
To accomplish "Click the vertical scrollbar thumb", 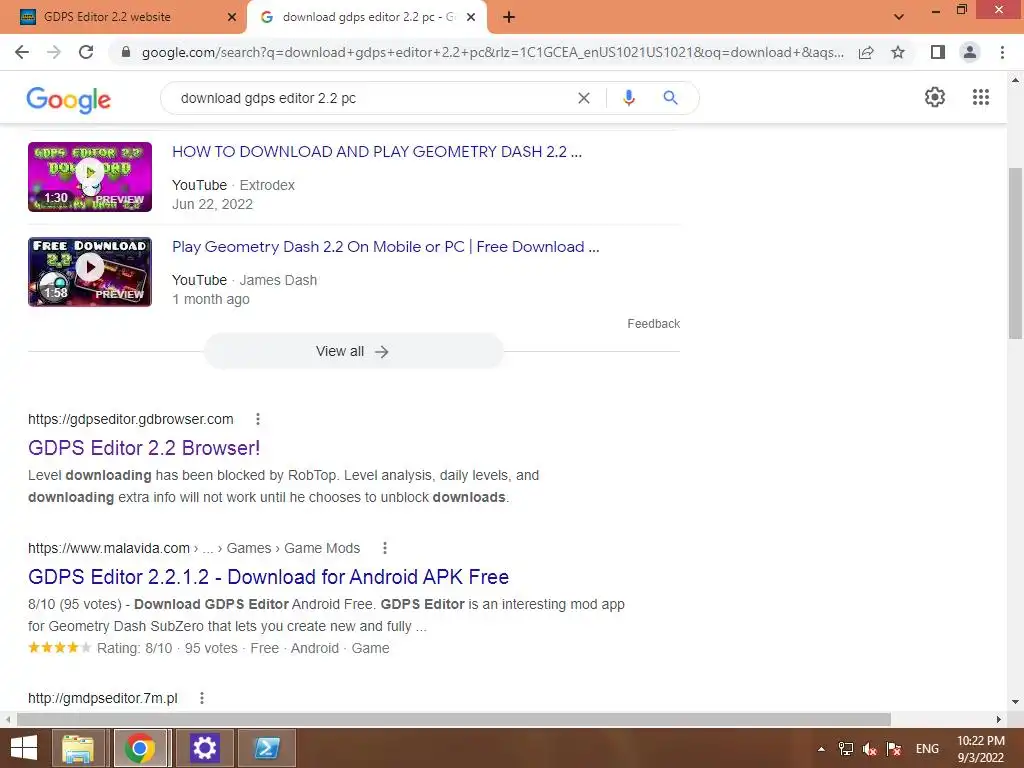I will pos(1015,253).
